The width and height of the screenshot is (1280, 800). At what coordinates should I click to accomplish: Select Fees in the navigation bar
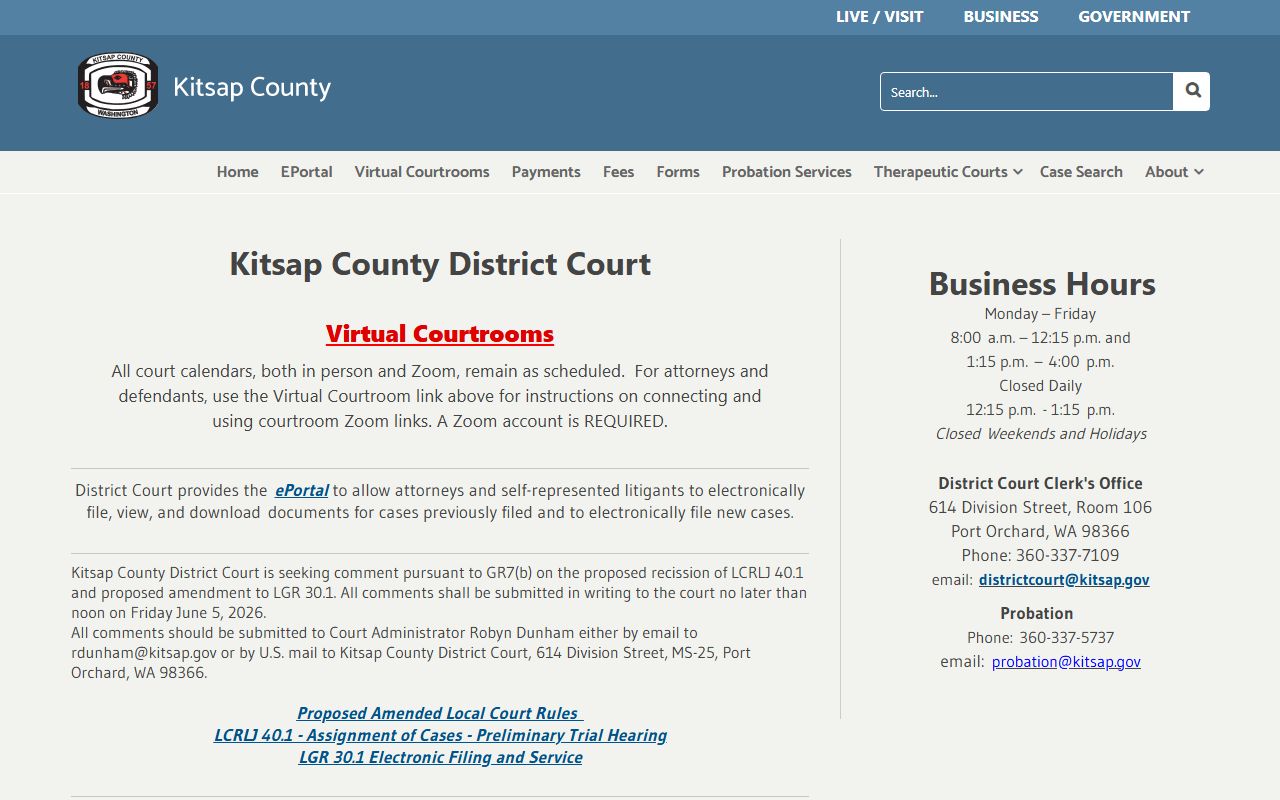pyautogui.click(x=618, y=172)
